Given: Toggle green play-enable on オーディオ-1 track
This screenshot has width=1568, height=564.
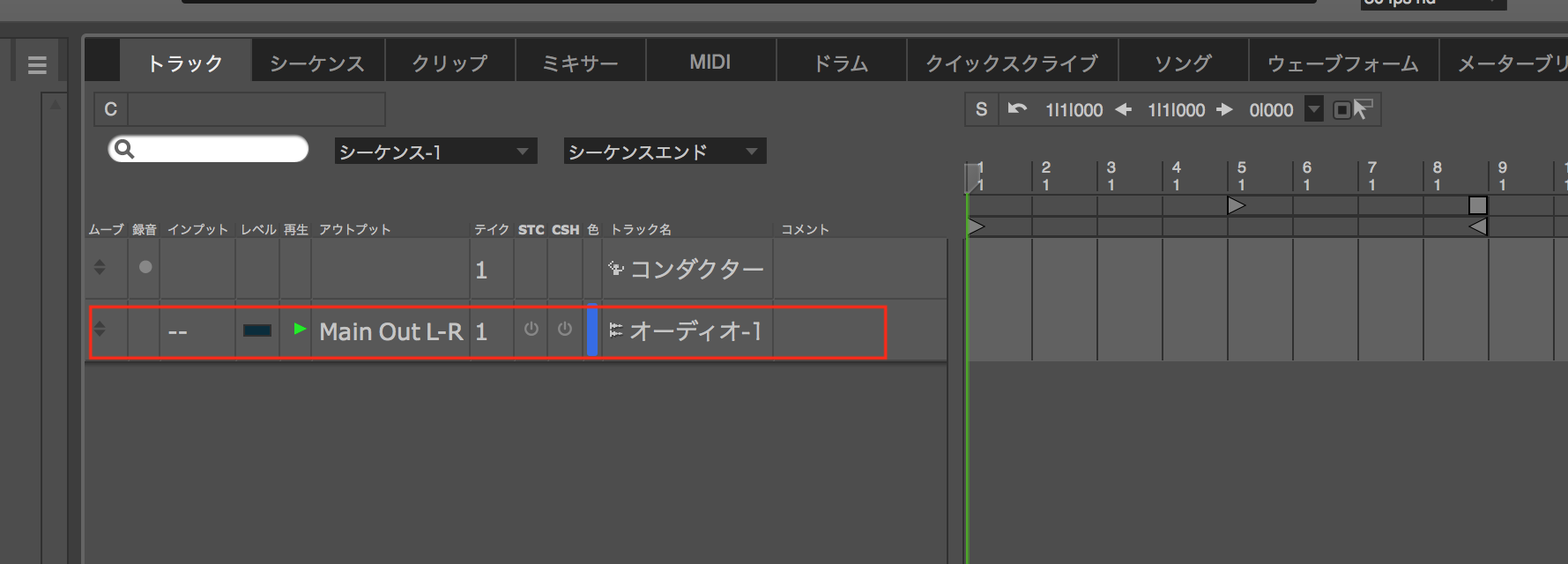Looking at the screenshot, I should [x=300, y=329].
